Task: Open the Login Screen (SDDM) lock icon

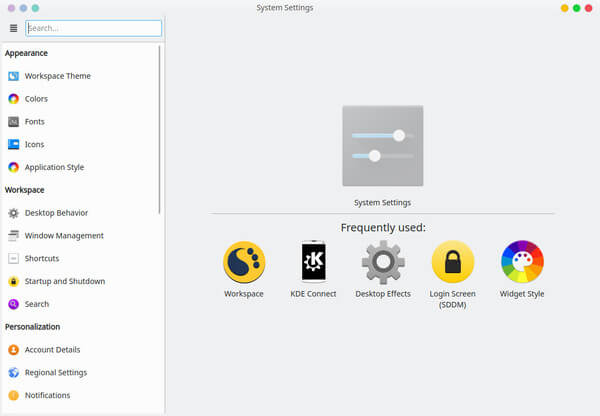Action: pyautogui.click(x=453, y=262)
